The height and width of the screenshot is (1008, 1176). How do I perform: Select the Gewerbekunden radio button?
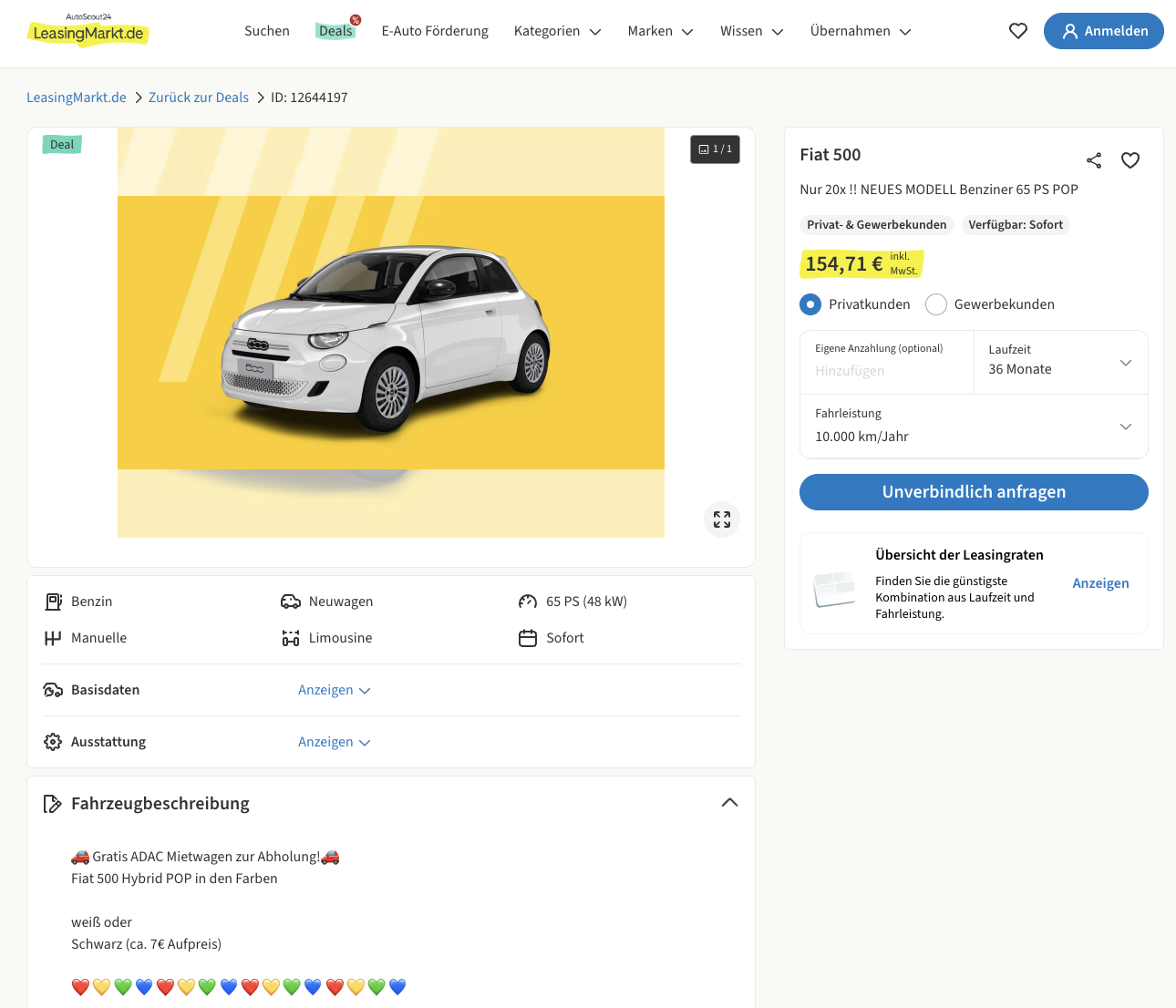[x=936, y=304]
